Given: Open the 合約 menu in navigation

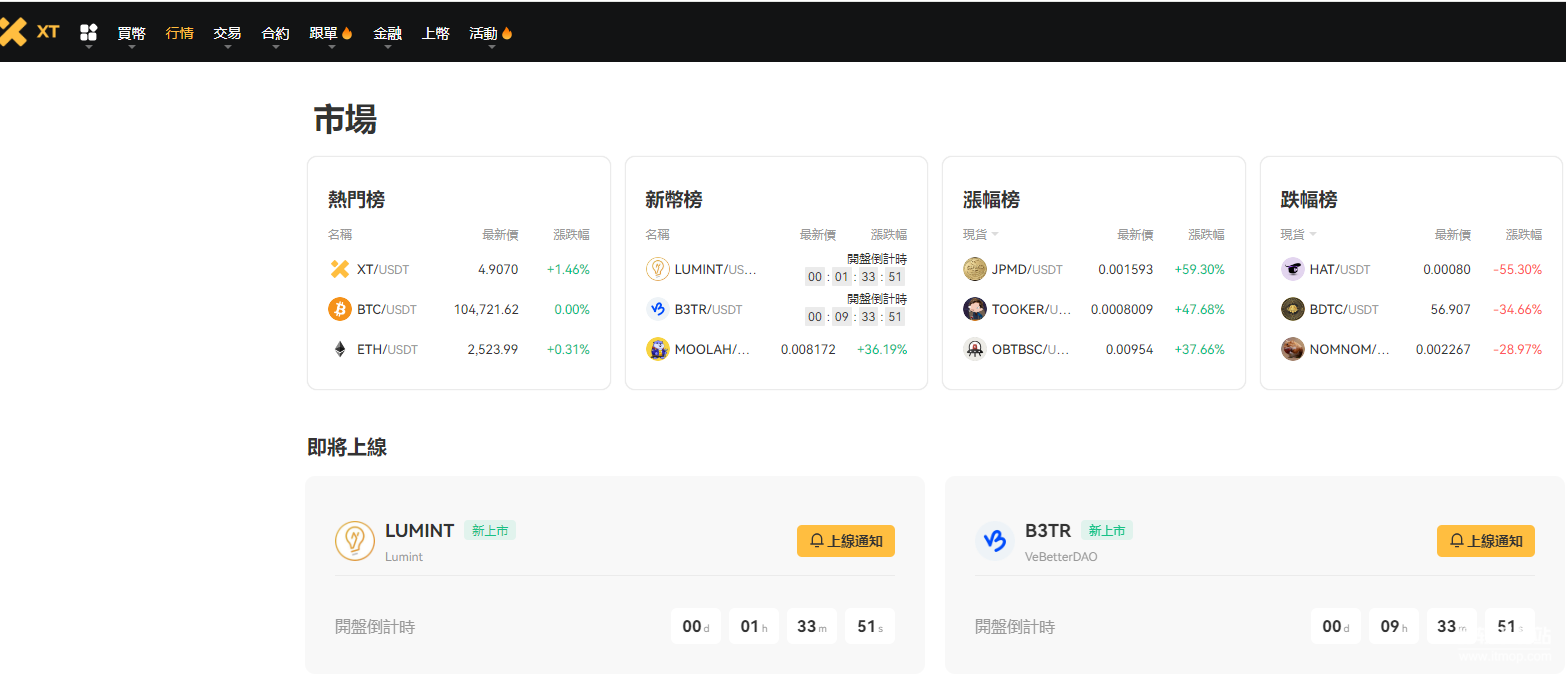Looking at the screenshot, I should 275,33.
